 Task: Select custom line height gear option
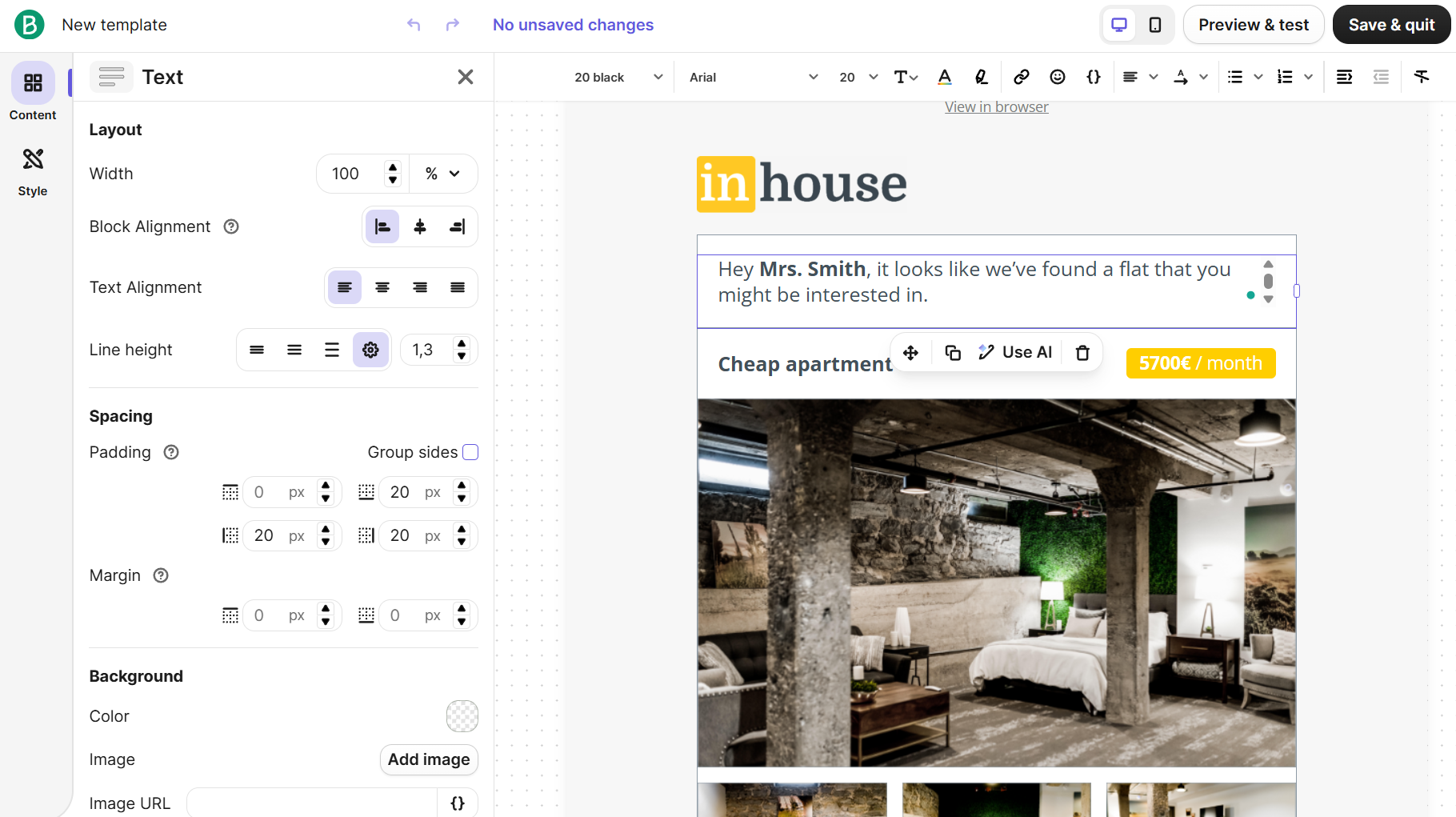pos(370,350)
